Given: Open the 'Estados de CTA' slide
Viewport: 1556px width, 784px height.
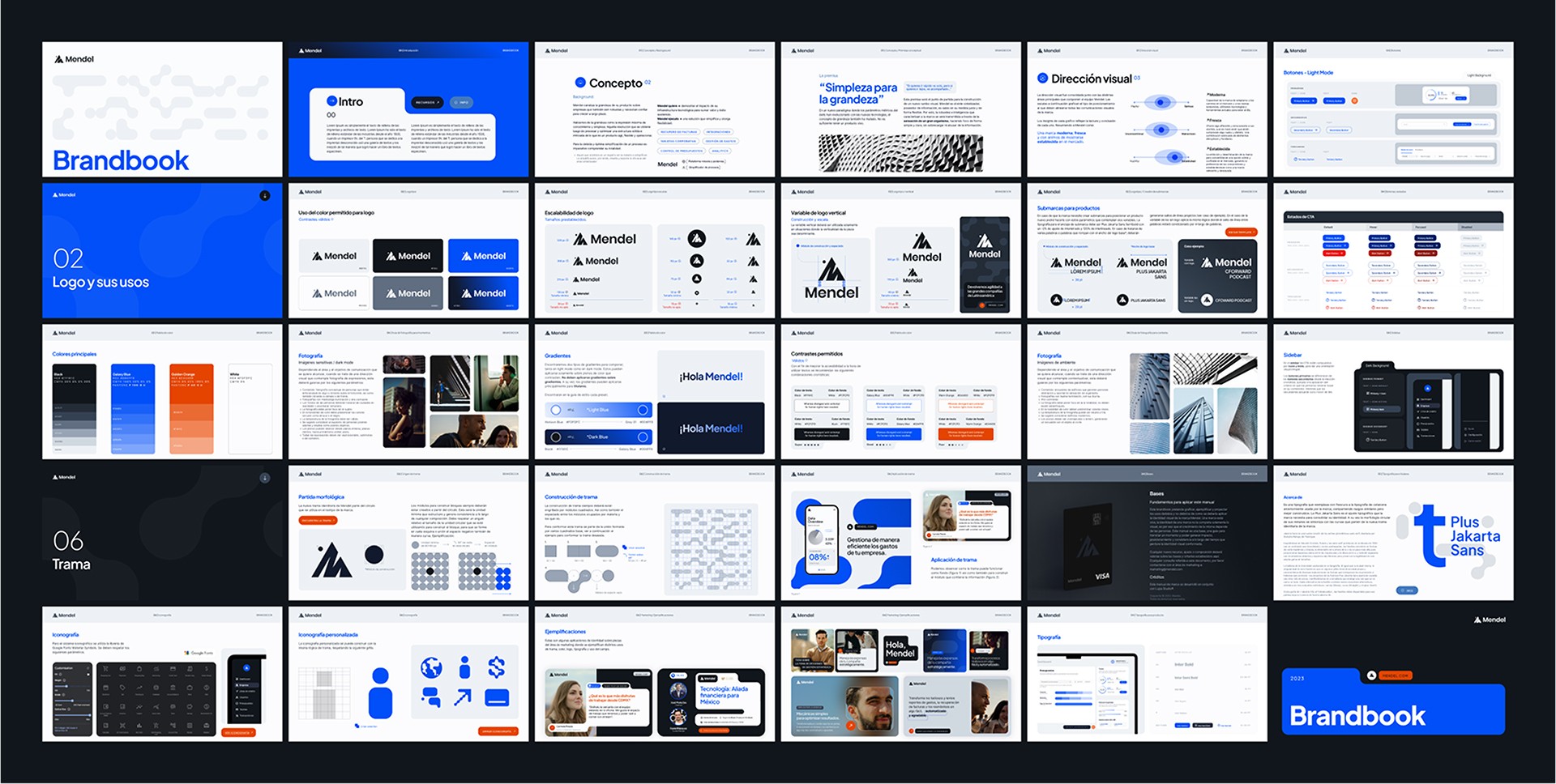Looking at the screenshot, I should tap(1393, 250).
